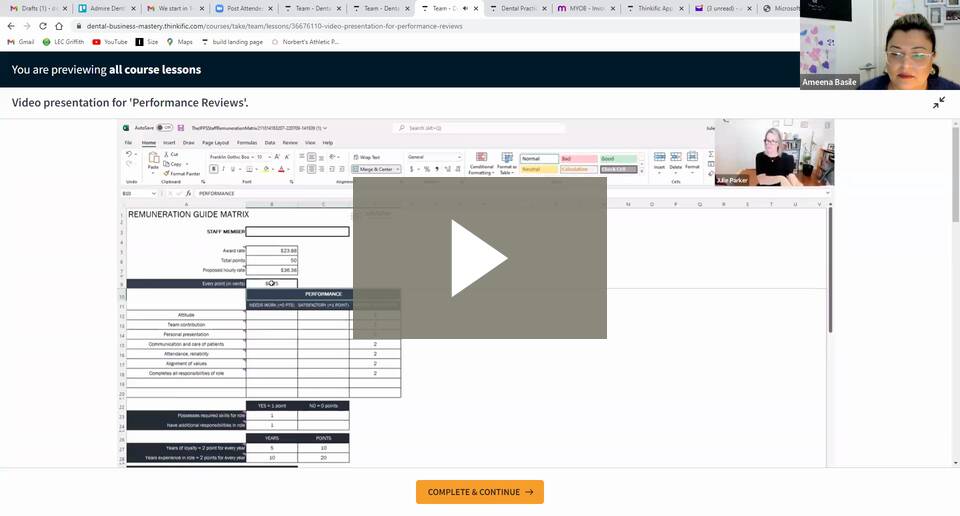Click the browser forward arrow

coord(27,26)
